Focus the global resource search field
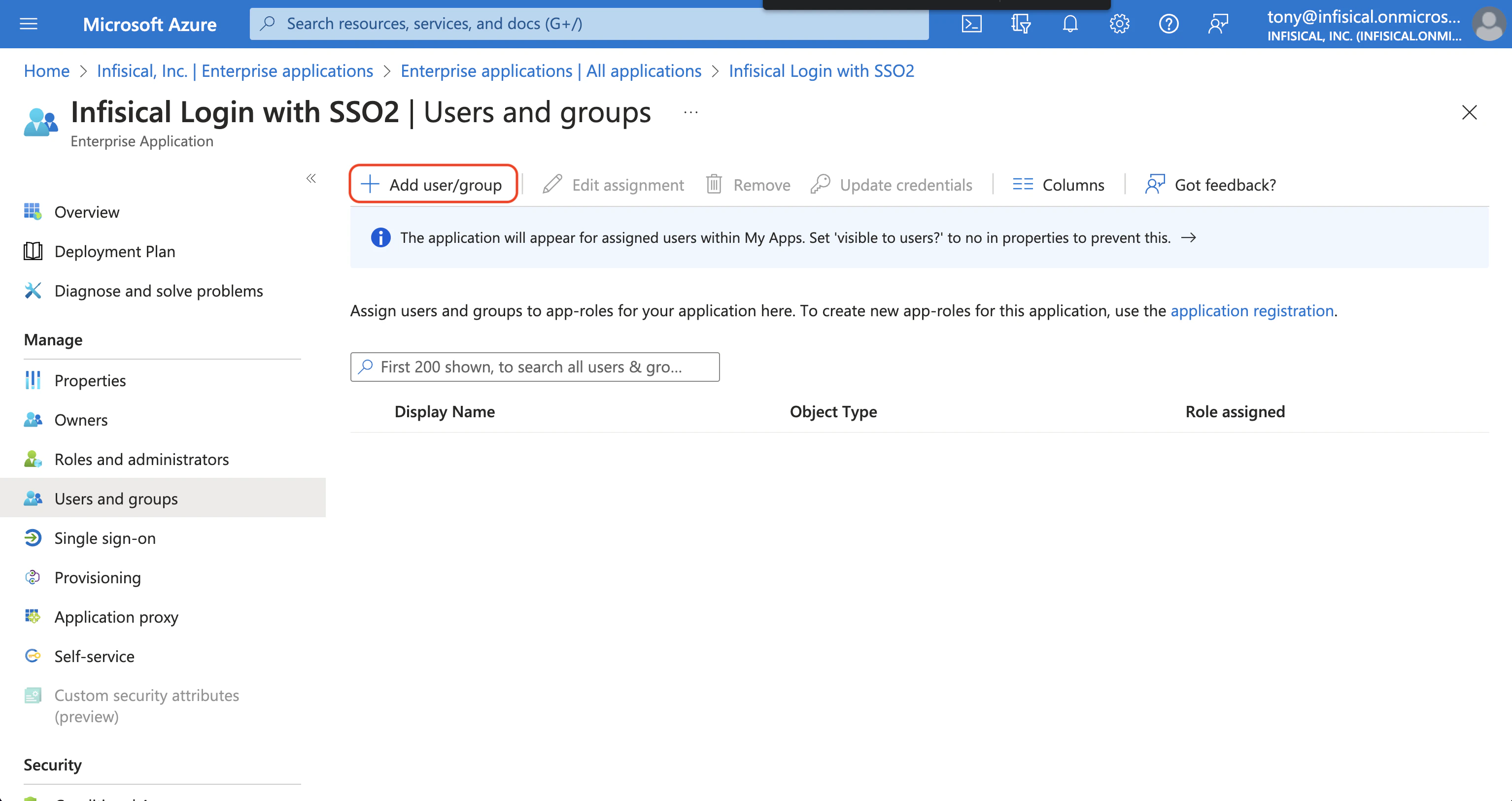The image size is (1512, 801). point(589,24)
